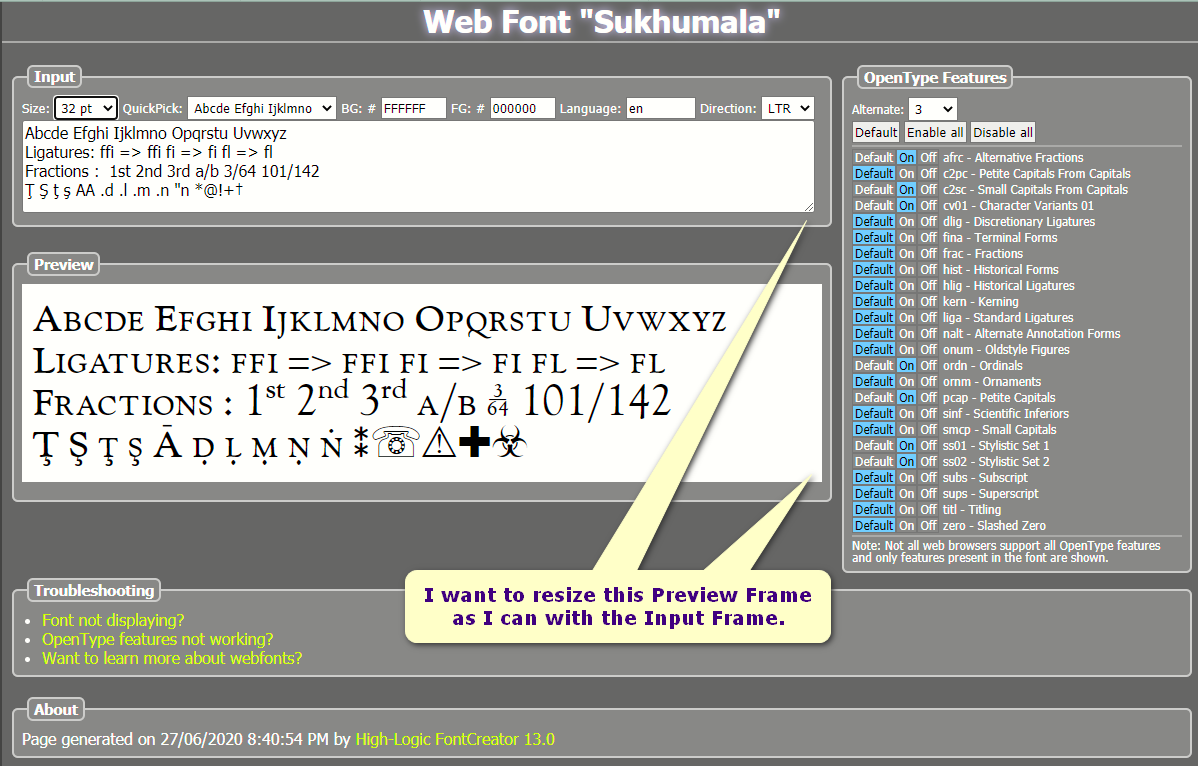Set afrc Alternative Fractions to Default
This screenshot has height=766, width=1198.
(x=874, y=157)
